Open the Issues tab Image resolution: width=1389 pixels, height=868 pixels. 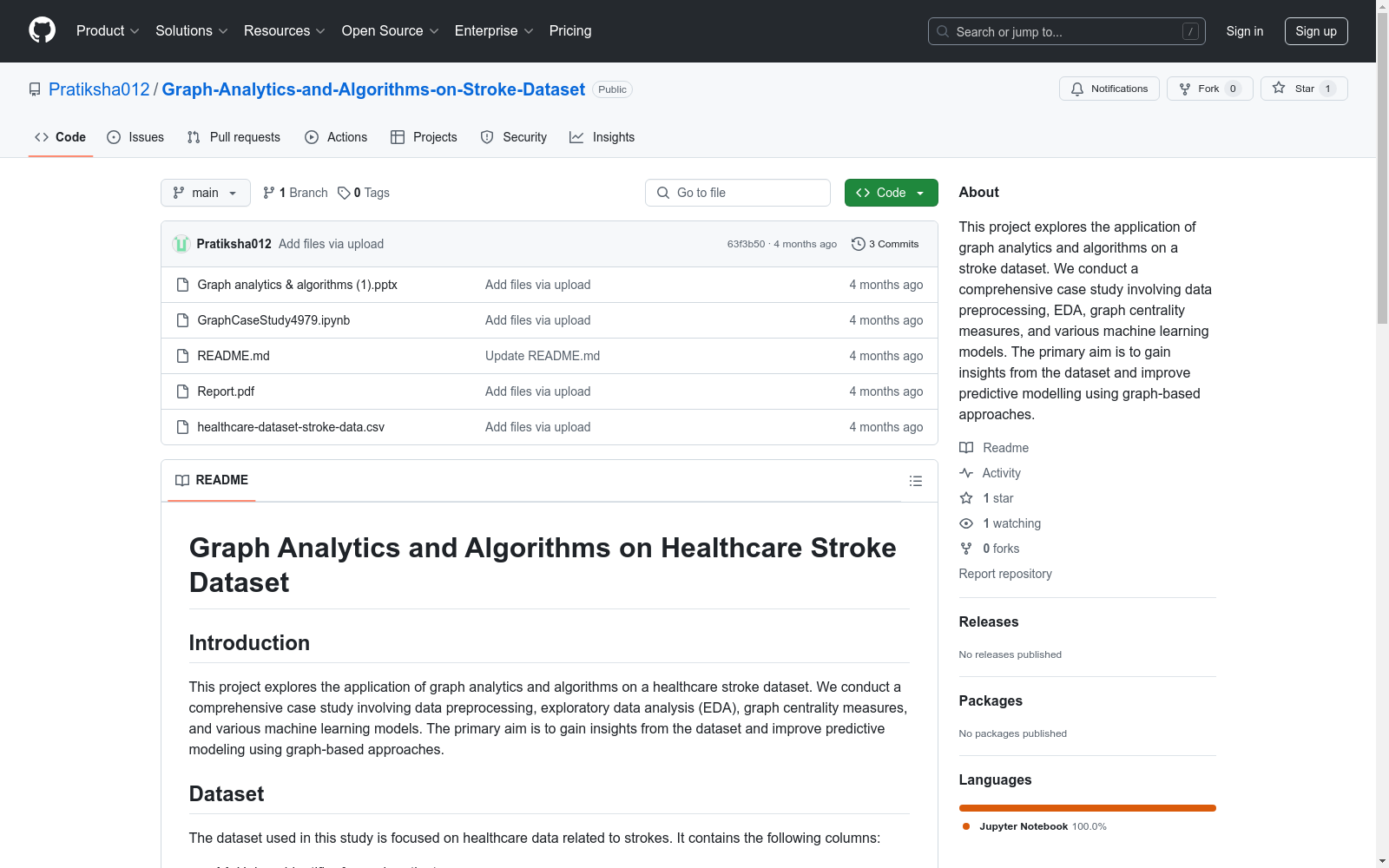coord(135,137)
